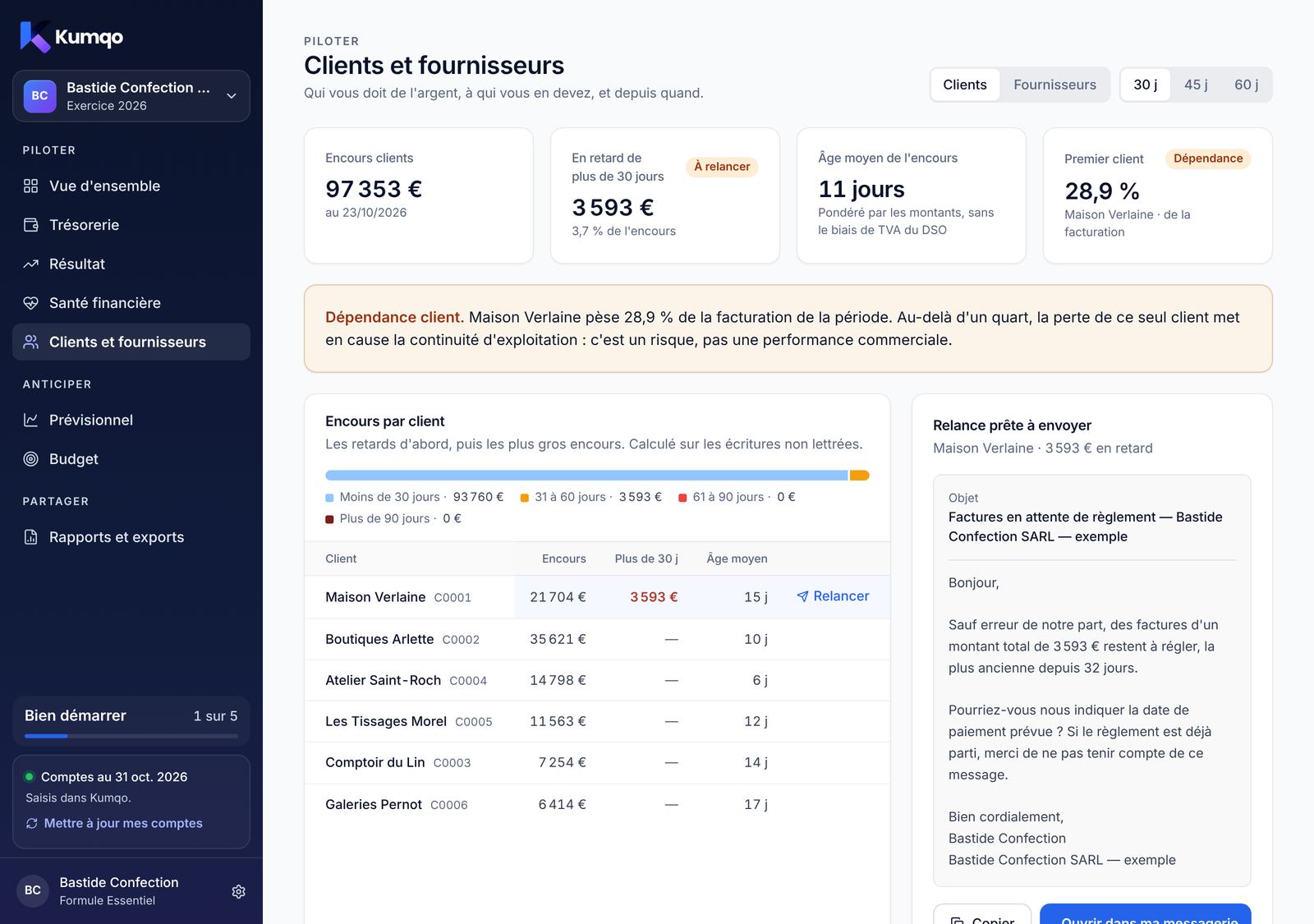Click the Plus de 30 j column header
The width and height of the screenshot is (1314, 924).
coord(646,559)
